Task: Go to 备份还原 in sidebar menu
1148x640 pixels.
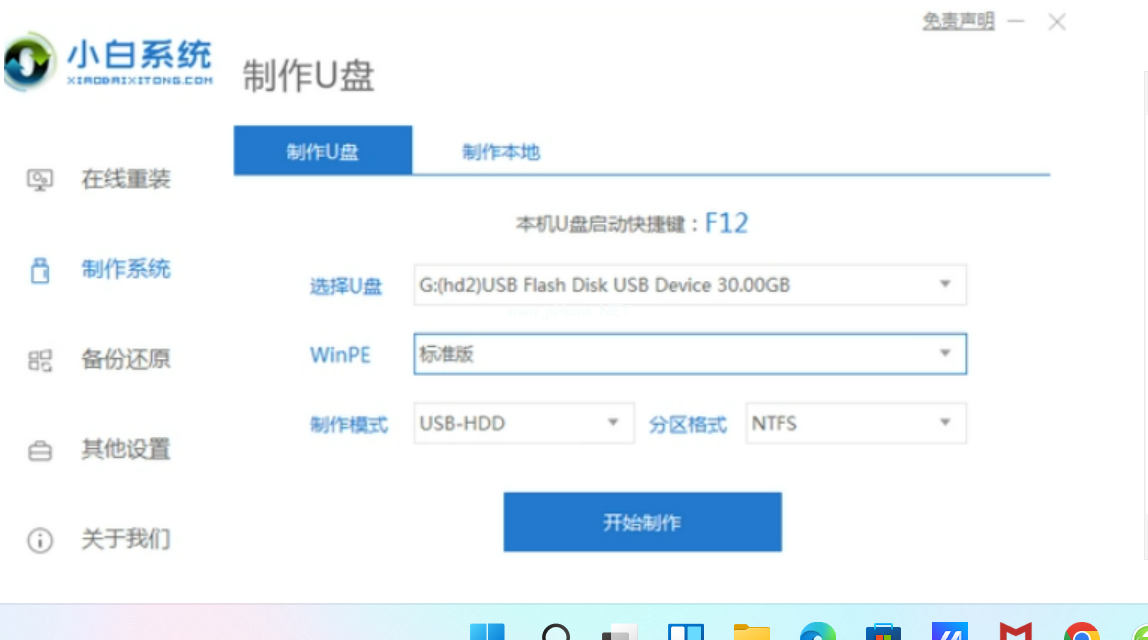Action: [126, 360]
